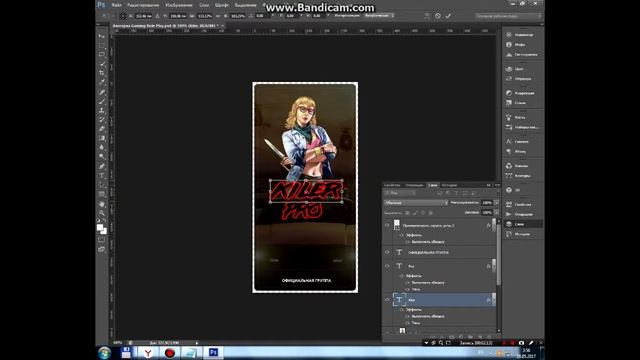Image resolution: width=640 pixels, height=360 pixels.
Task: Open the 3D panel icon
Action: [509, 190]
